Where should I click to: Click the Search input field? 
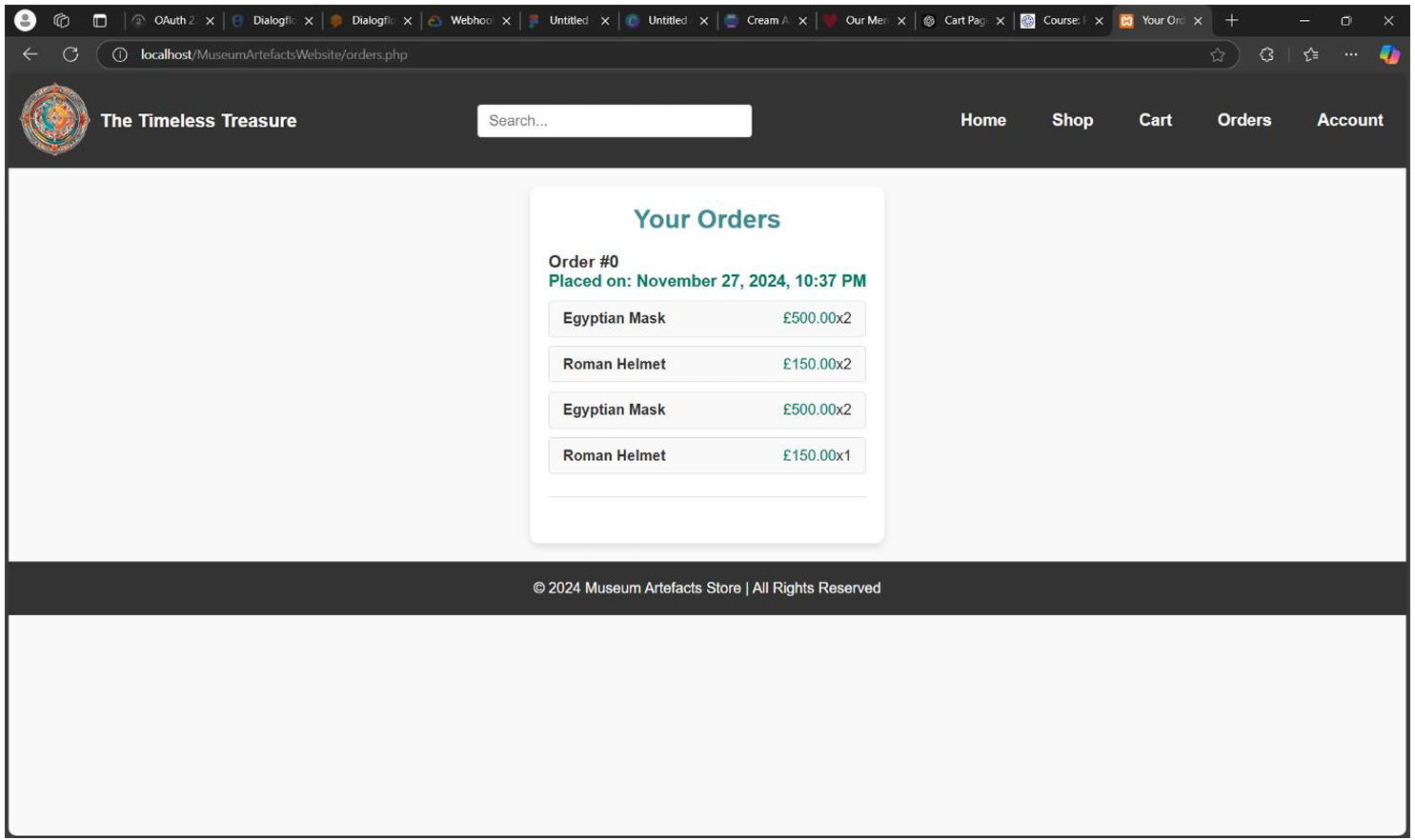[614, 121]
